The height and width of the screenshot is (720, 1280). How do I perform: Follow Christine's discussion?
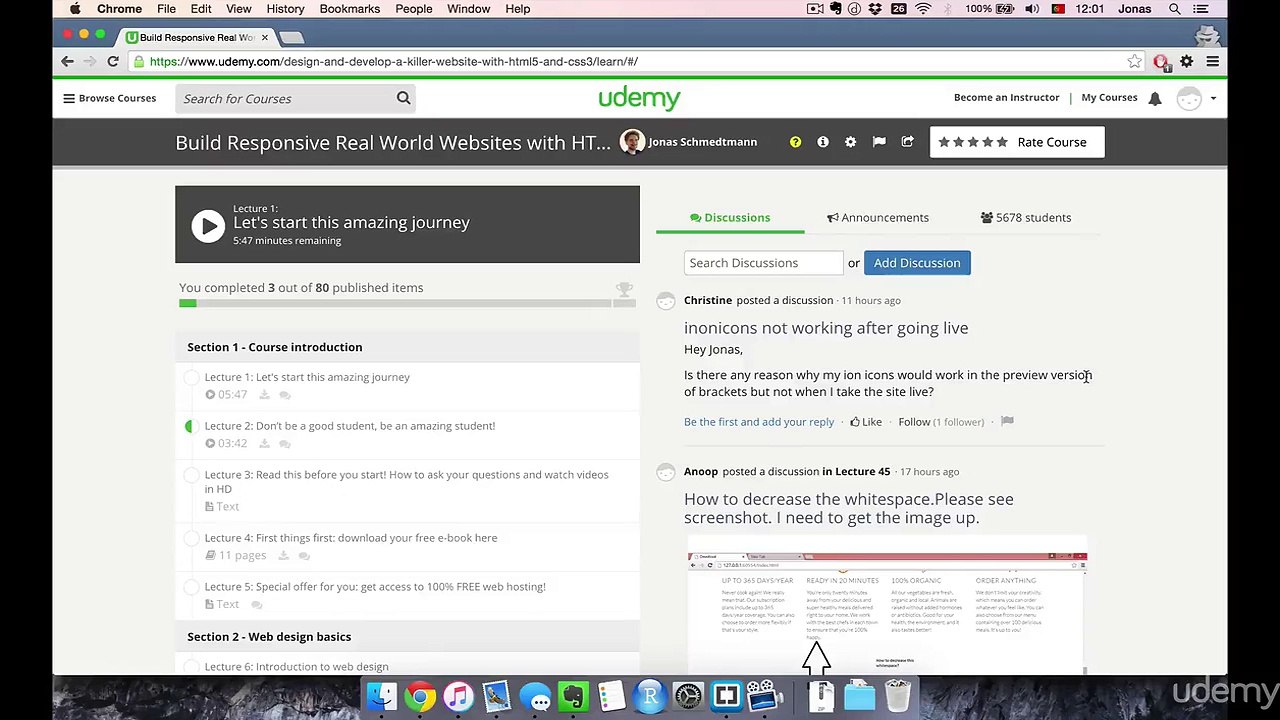click(914, 422)
